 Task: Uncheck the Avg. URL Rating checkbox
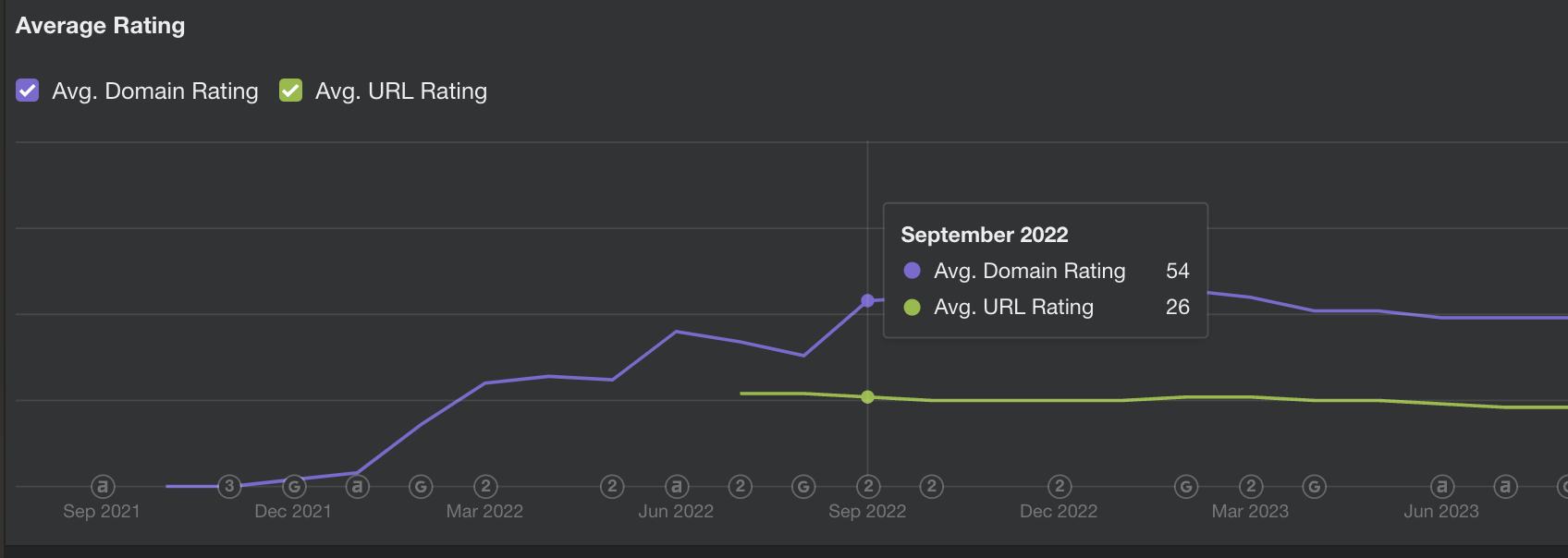click(x=291, y=91)
